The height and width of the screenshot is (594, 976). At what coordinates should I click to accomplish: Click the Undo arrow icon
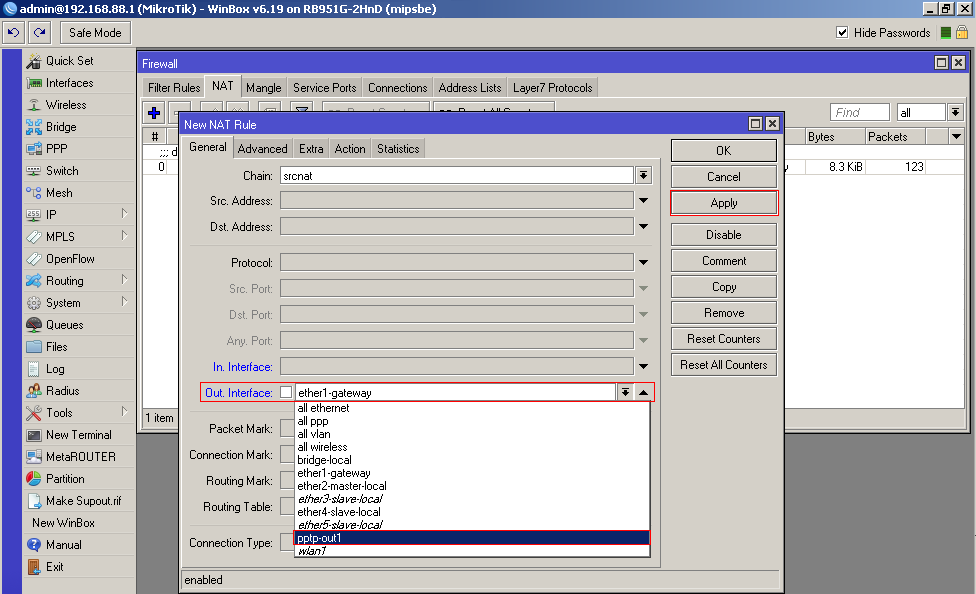pos(14,32)
